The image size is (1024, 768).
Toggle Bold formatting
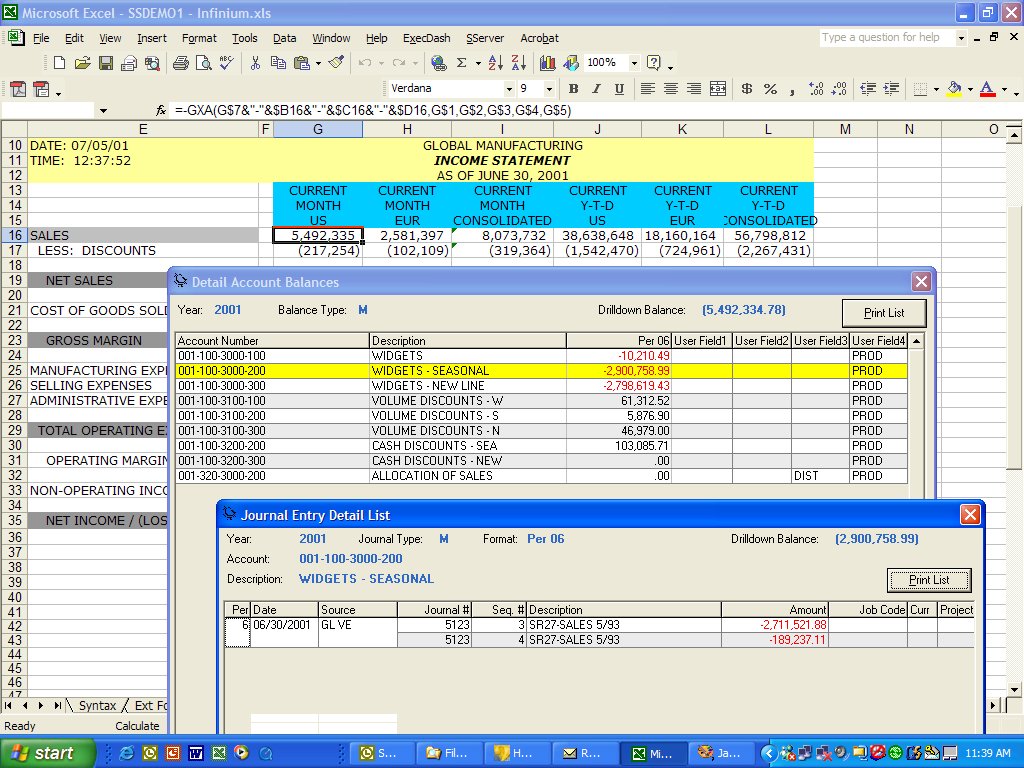point(573,89)
